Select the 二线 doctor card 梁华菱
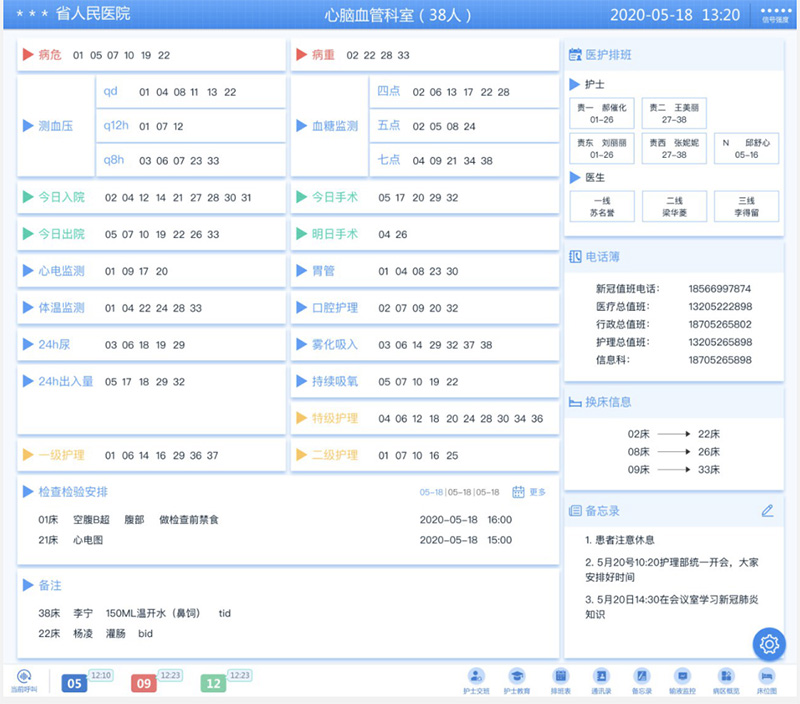 point(674,207)
